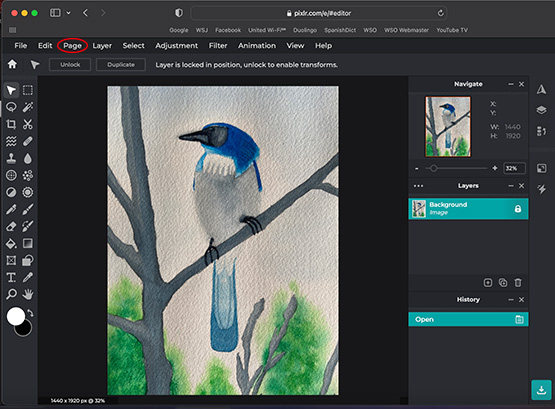Select the Liquify waves tool
Image resolution: width=555 pixels, height=409 pixels.
click(x=11, y=141)
